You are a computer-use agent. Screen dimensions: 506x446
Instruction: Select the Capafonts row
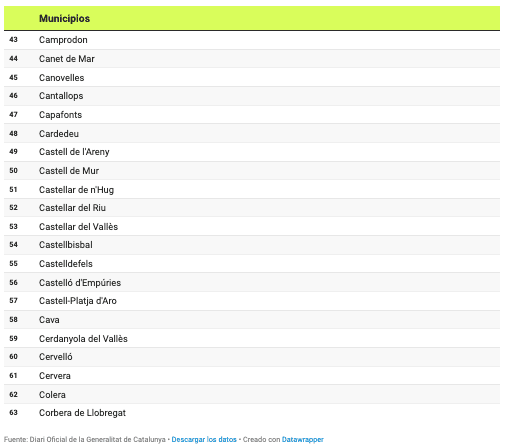tap(252, 115)
